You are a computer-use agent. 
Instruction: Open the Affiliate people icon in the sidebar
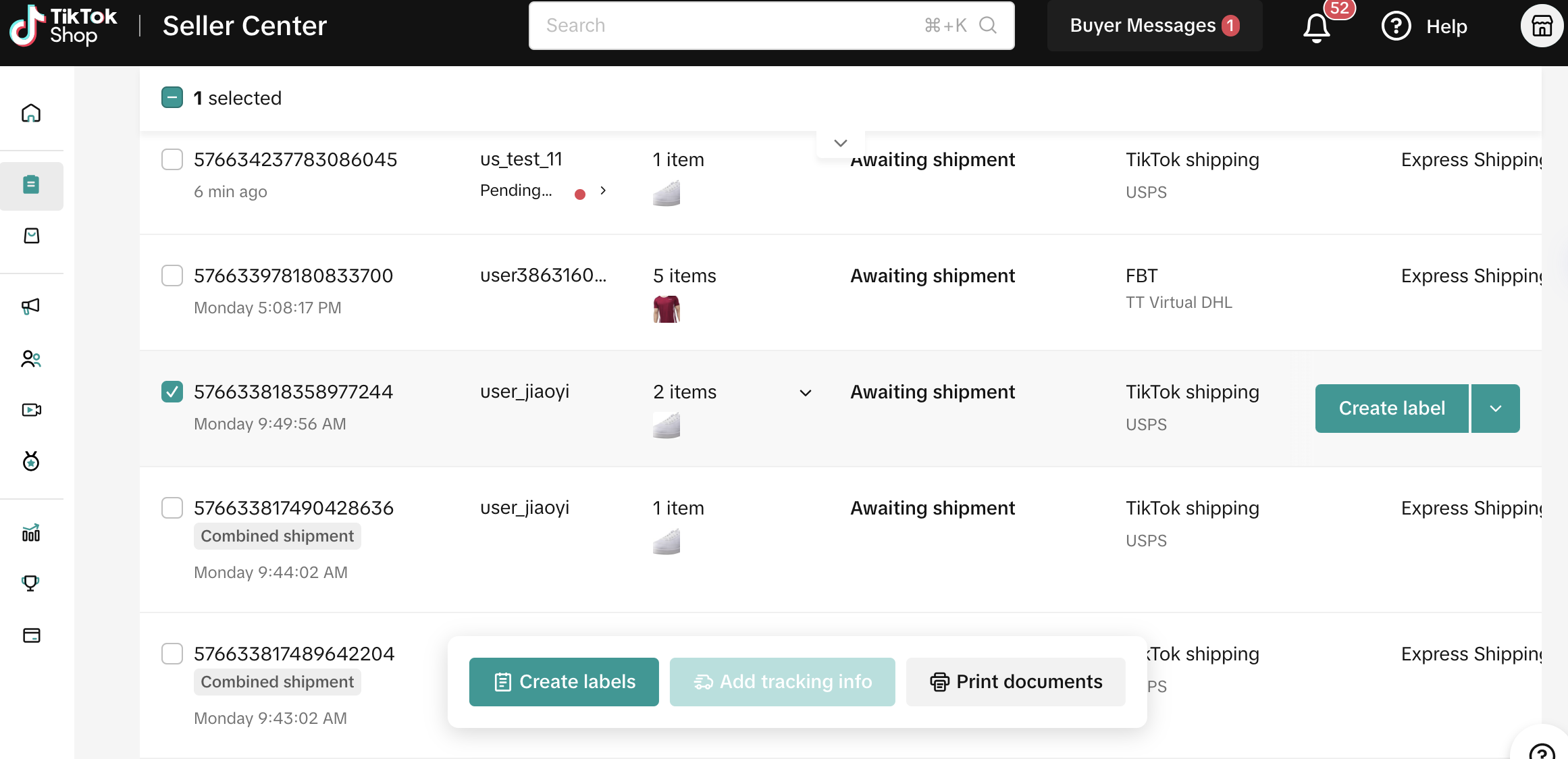coord(31,359)
